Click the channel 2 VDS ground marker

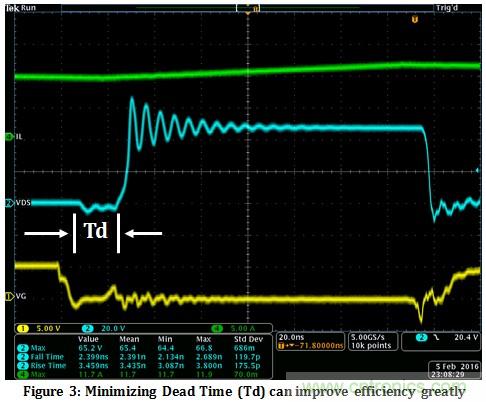click(x=9, y=203)
